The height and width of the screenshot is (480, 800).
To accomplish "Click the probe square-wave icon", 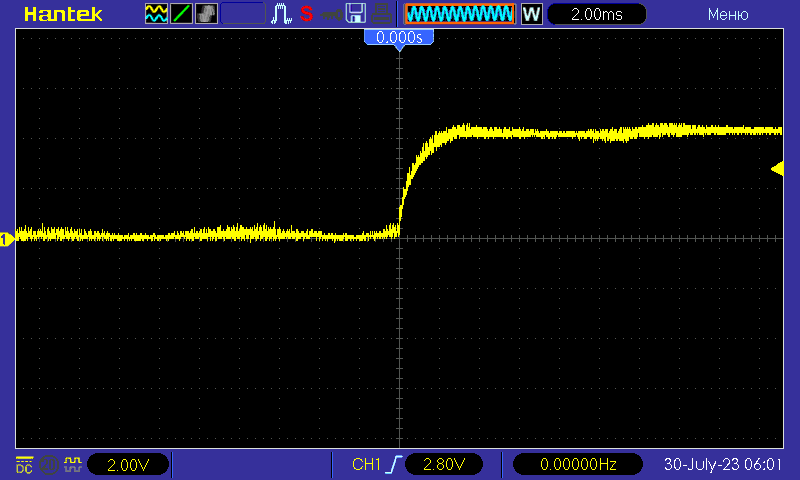I will point(72,464).
